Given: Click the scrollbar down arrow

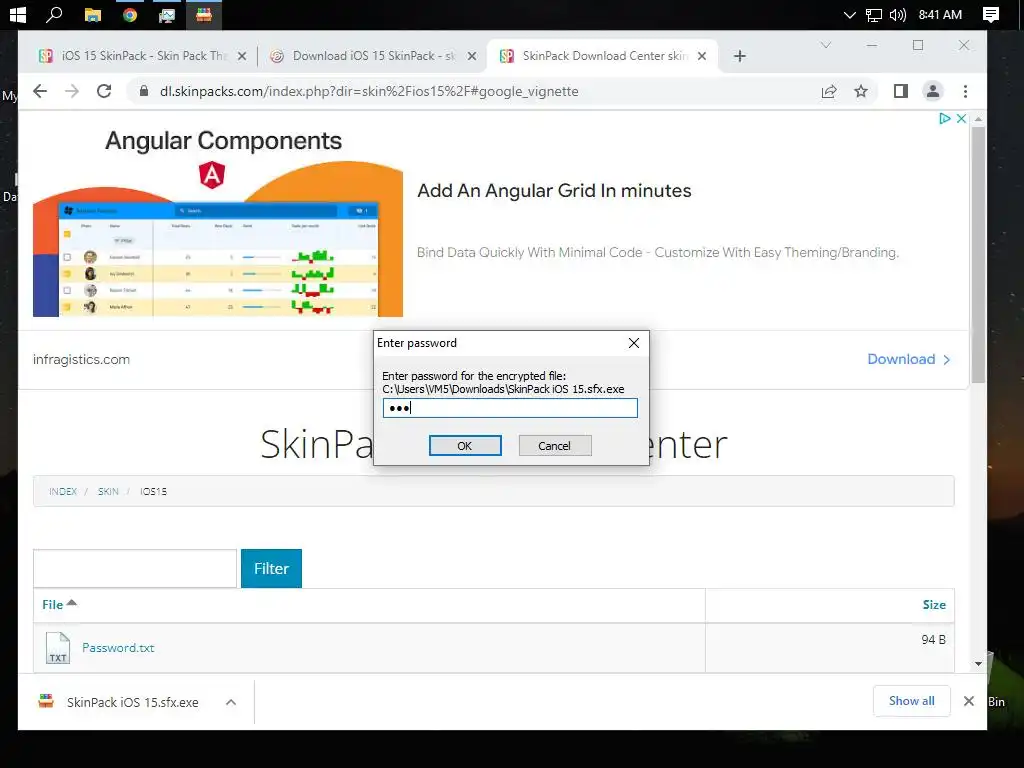Looking at the screenshot, I should coord(978,664).
